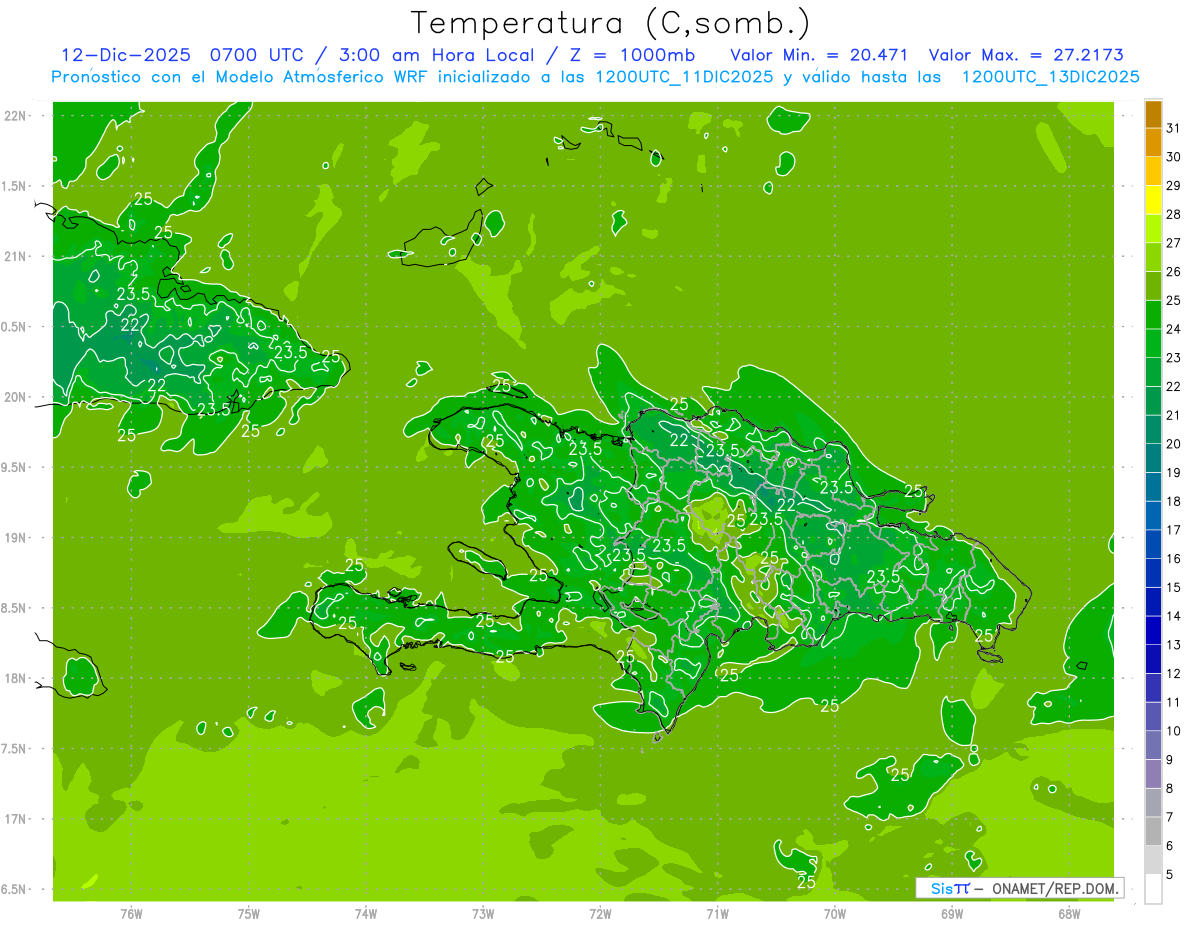Click the white bottom swatch below 5
This screenshot has width=1200, height=927.
click(1153, 889)
